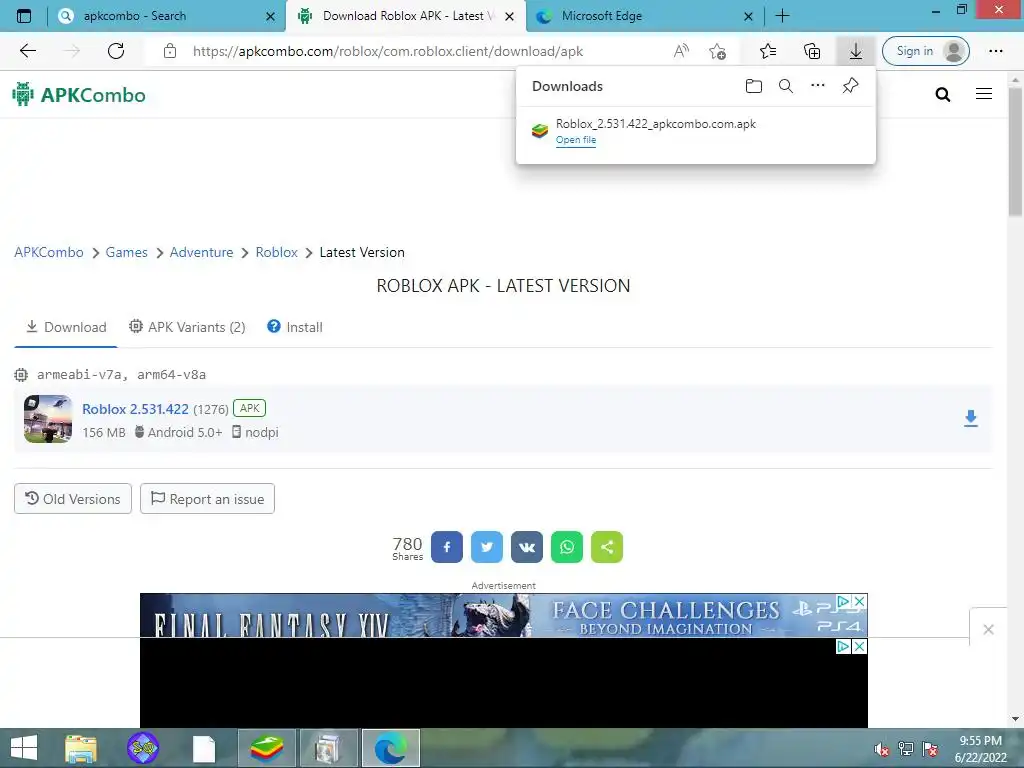Switch to the apkcombo - Search tab

tap(167, 16)
